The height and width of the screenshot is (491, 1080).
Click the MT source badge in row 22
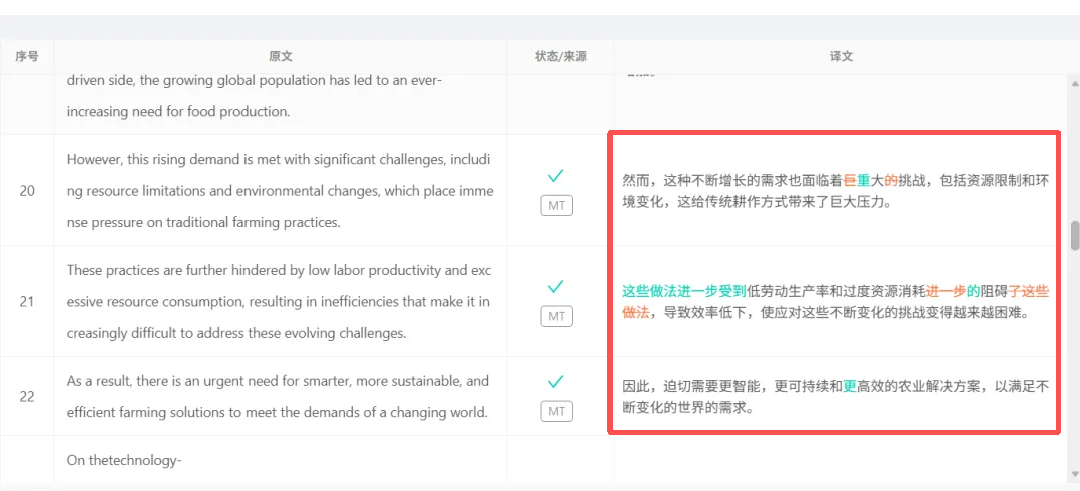pos(556,411)
